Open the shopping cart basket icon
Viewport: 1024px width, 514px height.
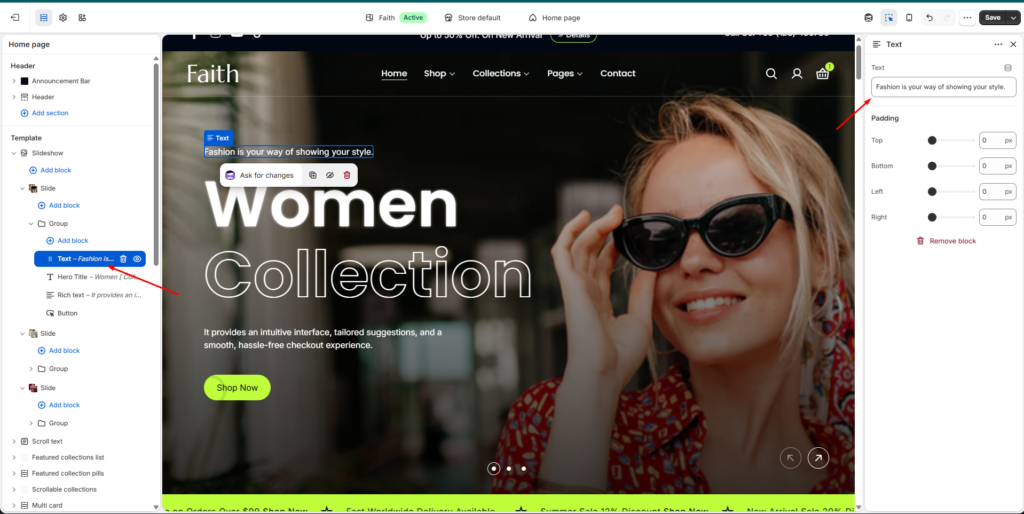(823, 74)
